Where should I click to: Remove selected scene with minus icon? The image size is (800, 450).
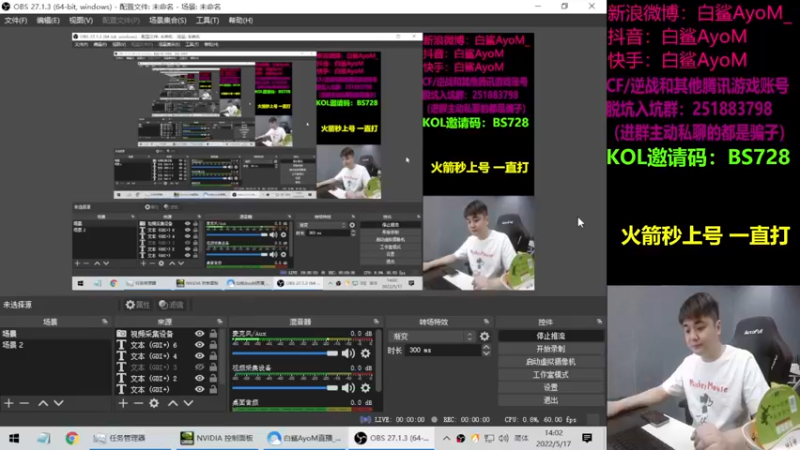[x=24, y=403]
